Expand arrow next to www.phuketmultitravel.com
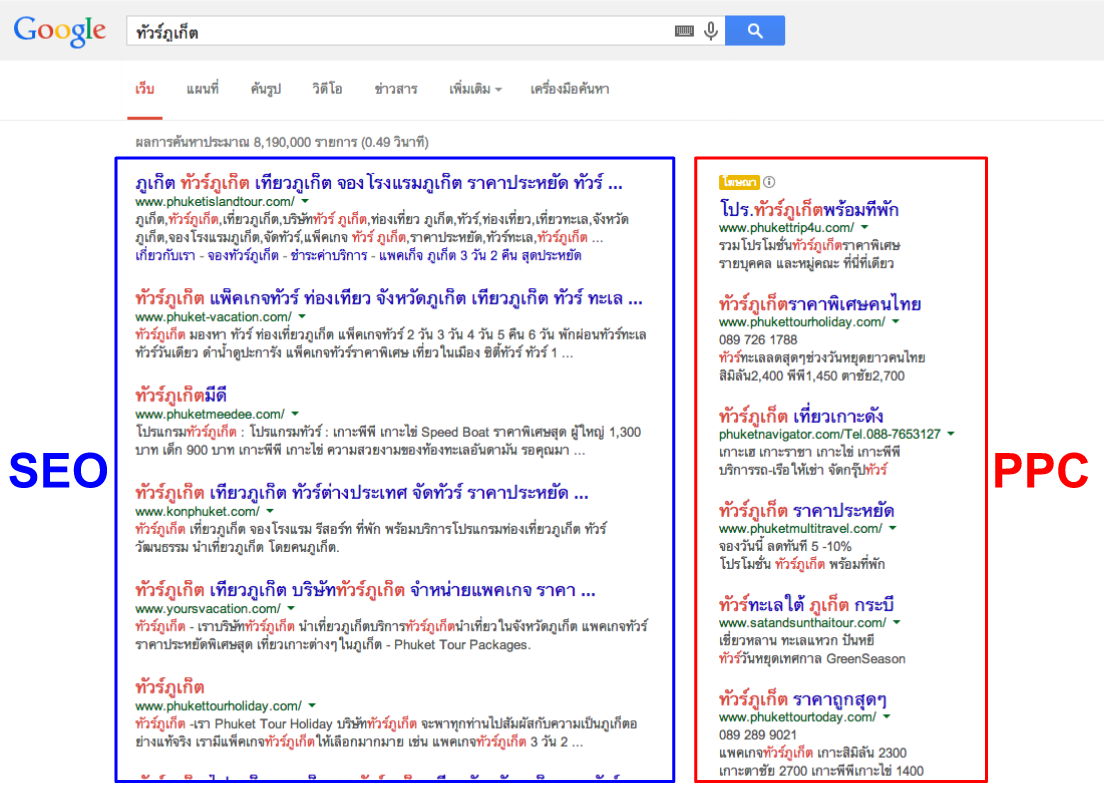This screenshot has width=1104, height=796. click(x=893, y=528)
